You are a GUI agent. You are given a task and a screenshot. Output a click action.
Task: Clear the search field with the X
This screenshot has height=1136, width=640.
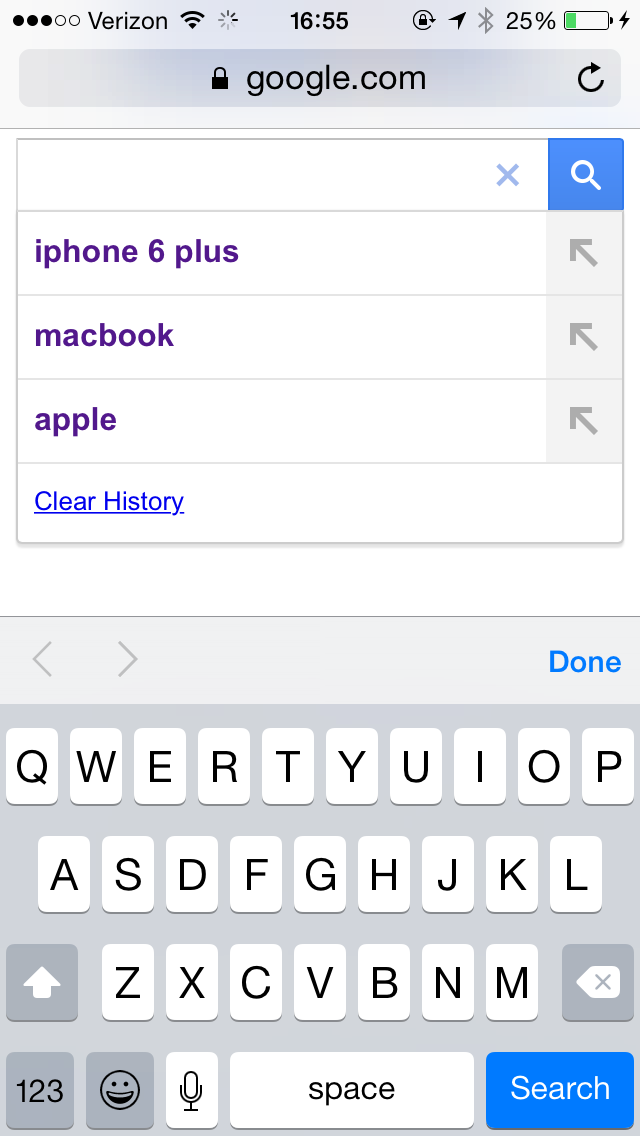click(x=507, y=175)
